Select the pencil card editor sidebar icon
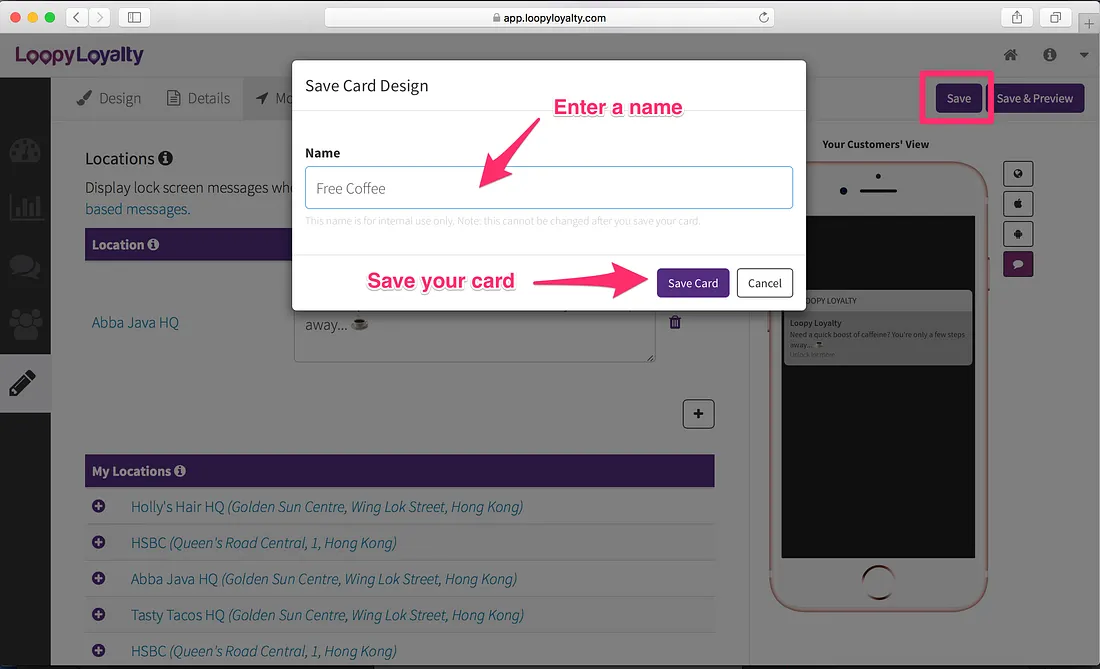Screen dimensions: 1100x669 23,383
